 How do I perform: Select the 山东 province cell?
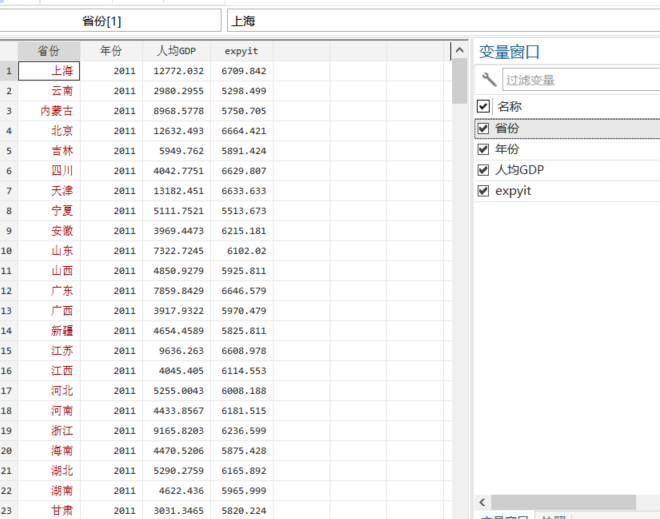coord(49,251)
